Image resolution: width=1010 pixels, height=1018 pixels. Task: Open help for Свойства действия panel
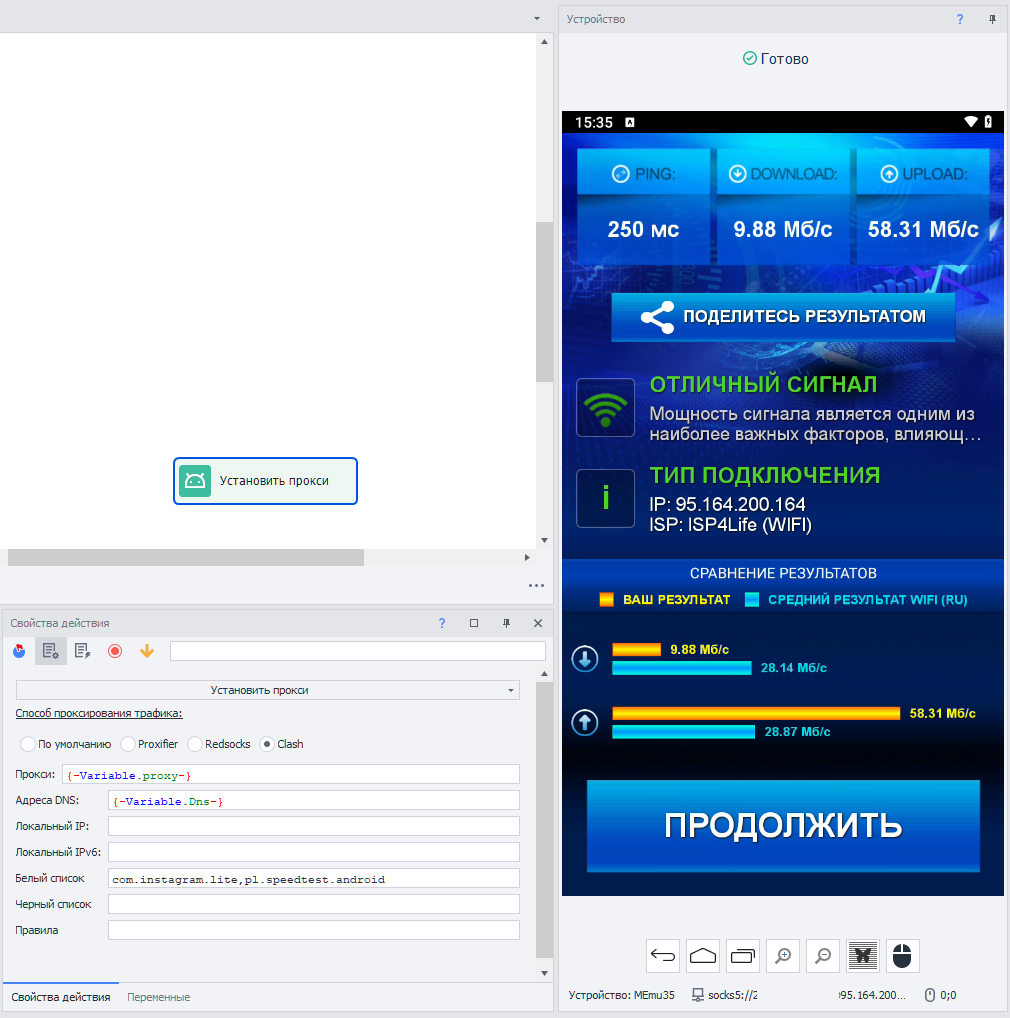(442, 623)
